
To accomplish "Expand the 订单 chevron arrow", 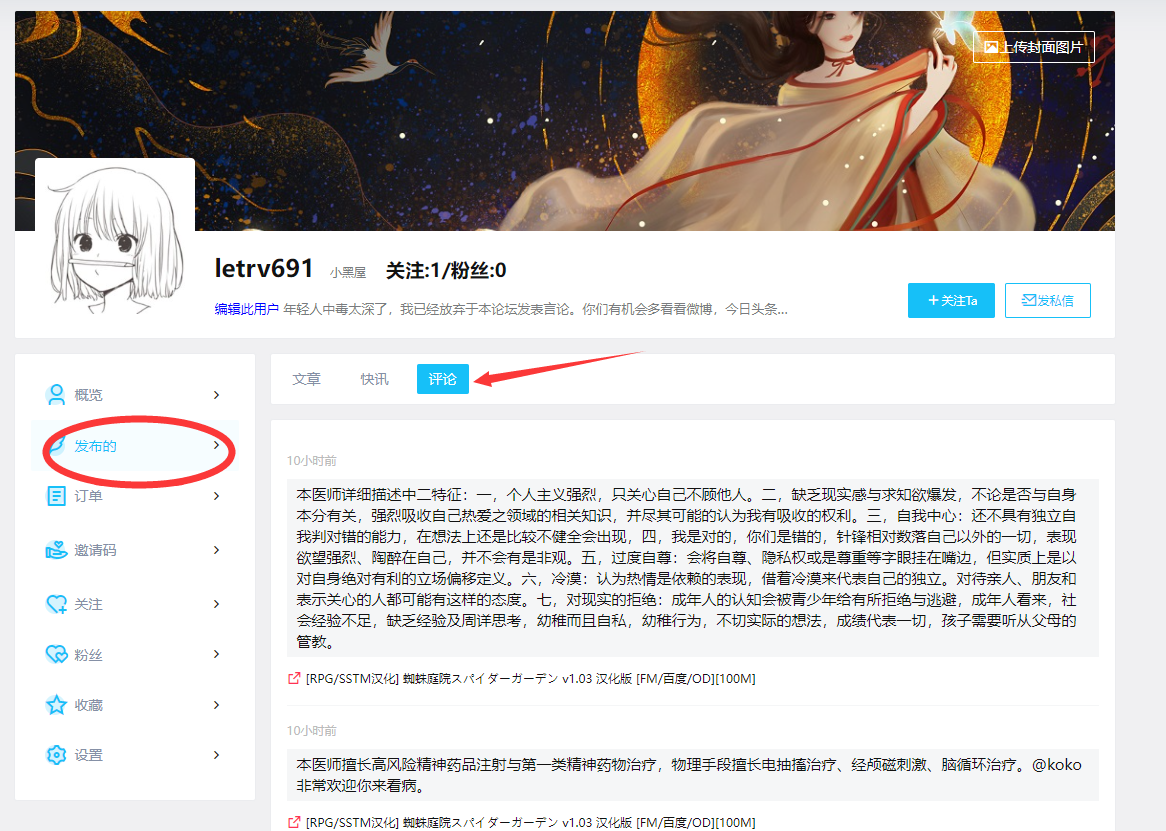I will pyautogui.click(x=216, y=496).
